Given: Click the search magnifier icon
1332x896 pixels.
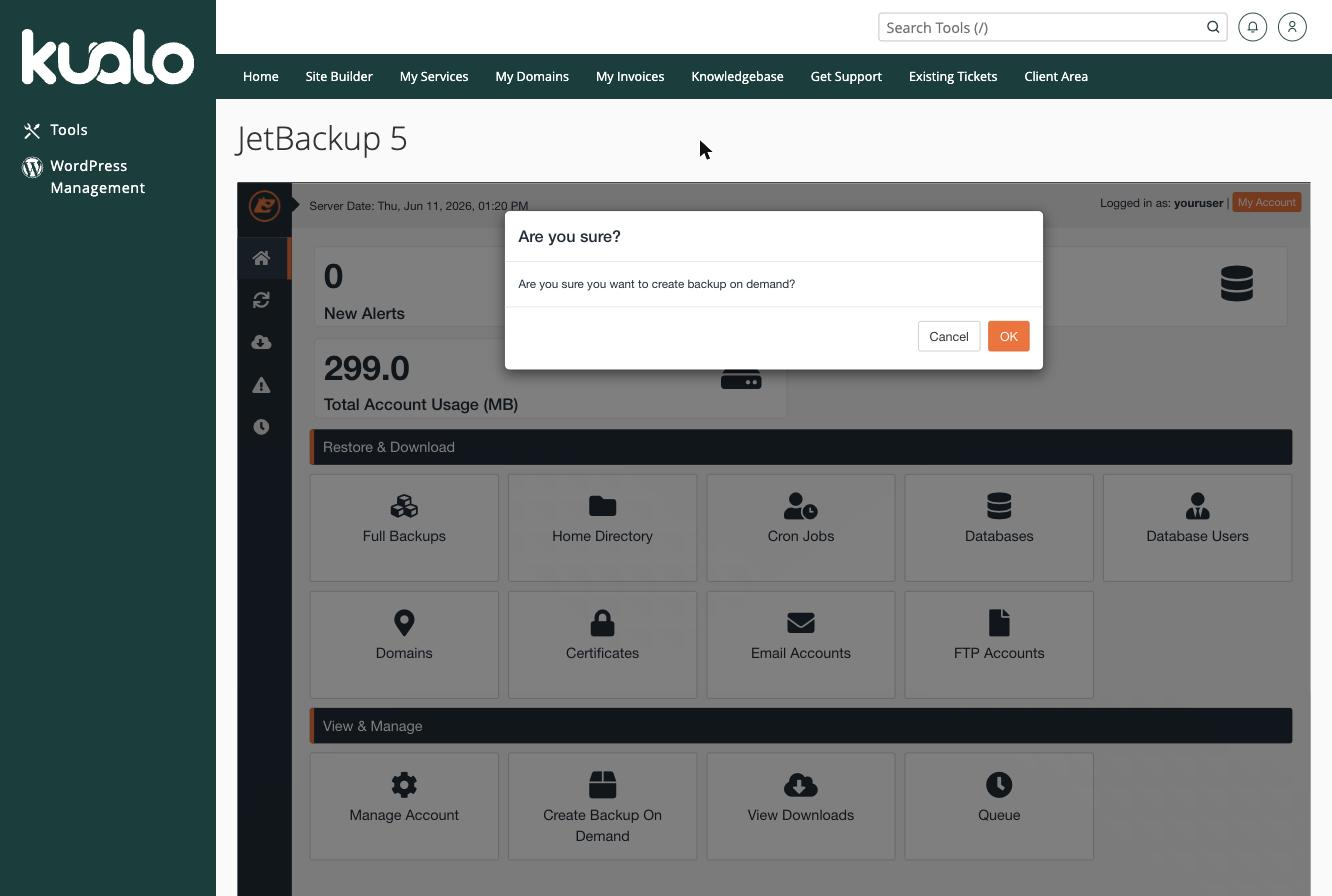Looking at the screenshot, I should [1213, 27].
